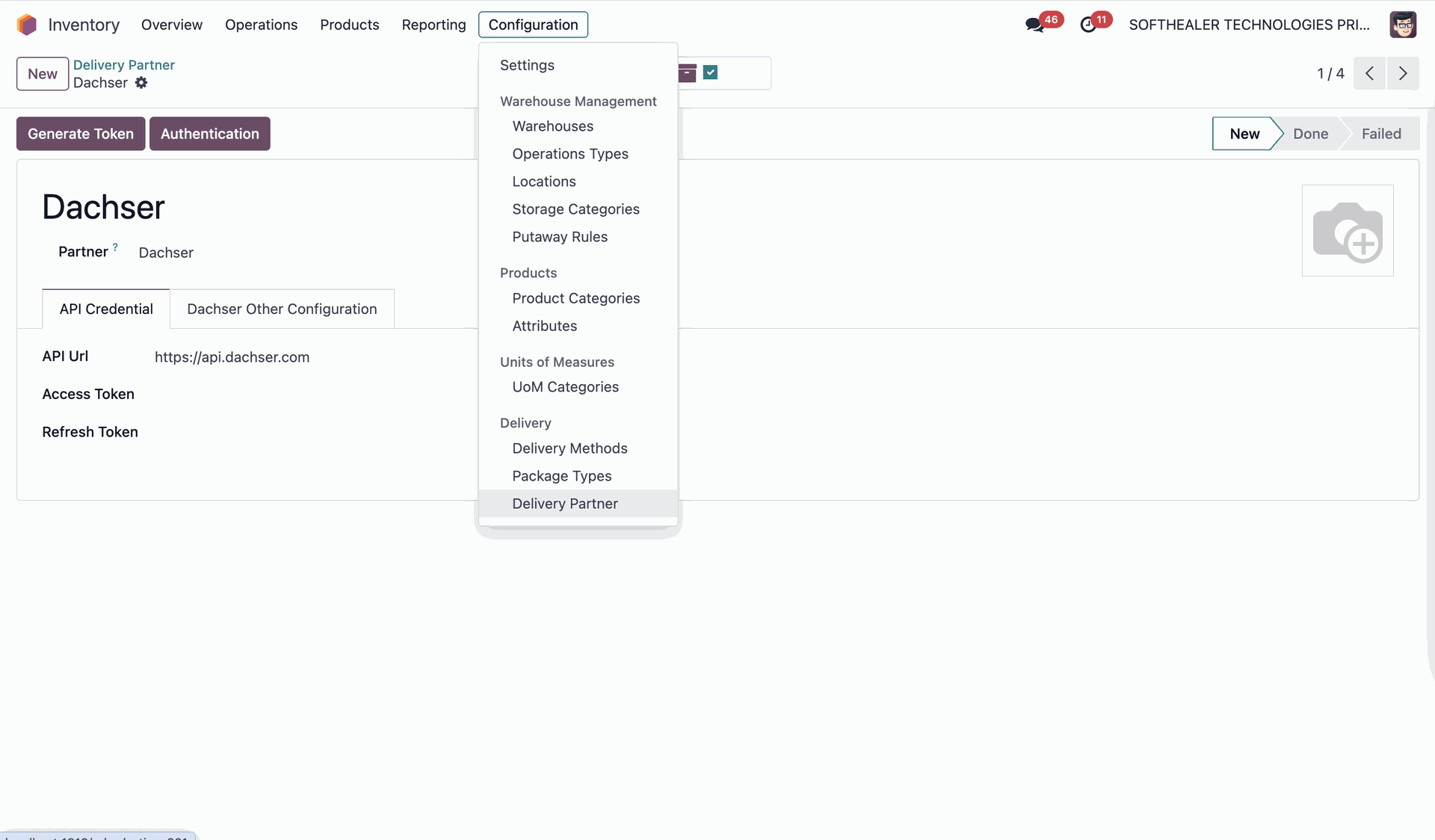Set the status to Done
Screen dimensions: 1435x840
(1310, 134)
